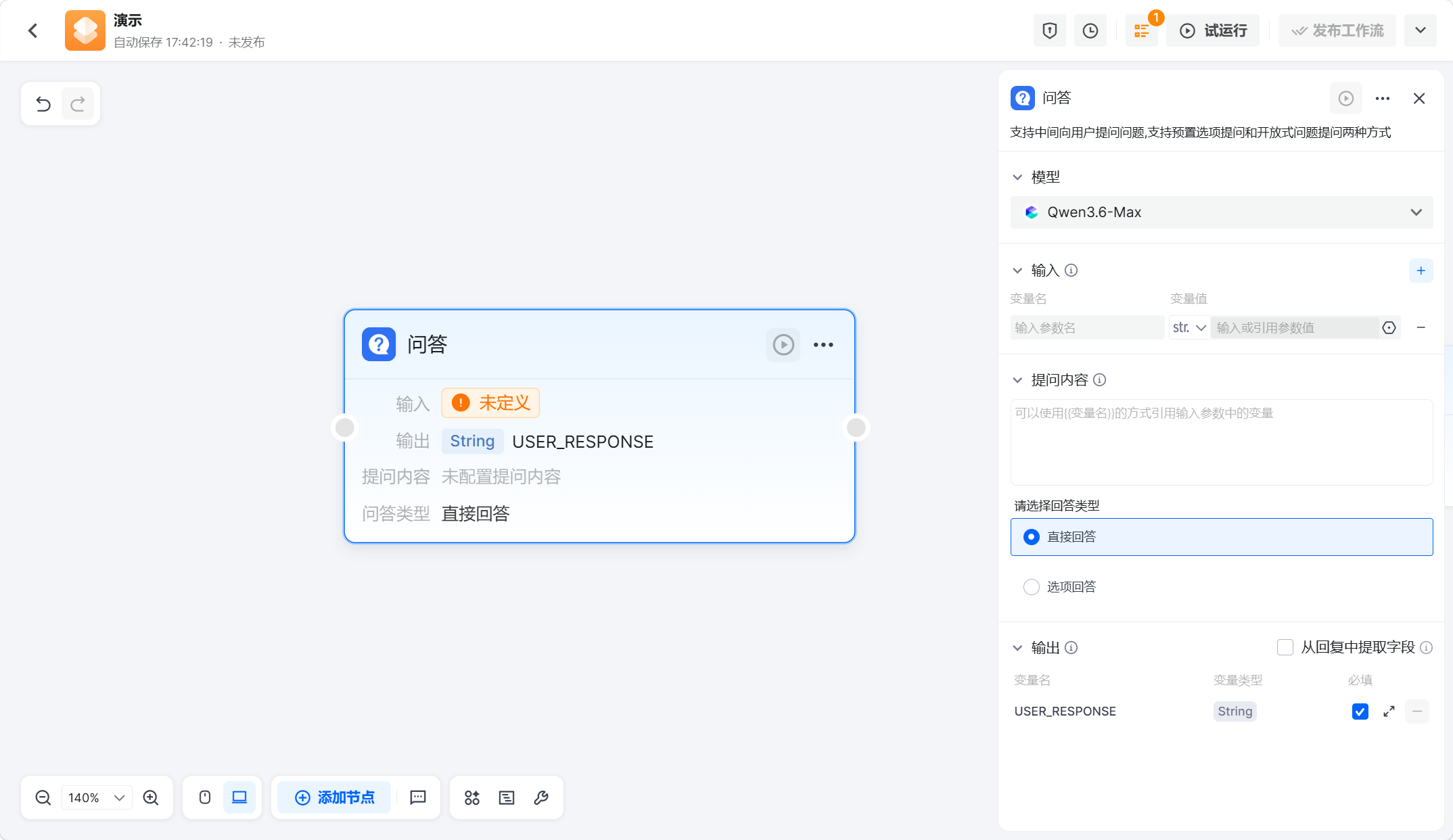Run the 问答 node from canvas card
Viewport: 1453px width, 840px height.
click(783, 345)
